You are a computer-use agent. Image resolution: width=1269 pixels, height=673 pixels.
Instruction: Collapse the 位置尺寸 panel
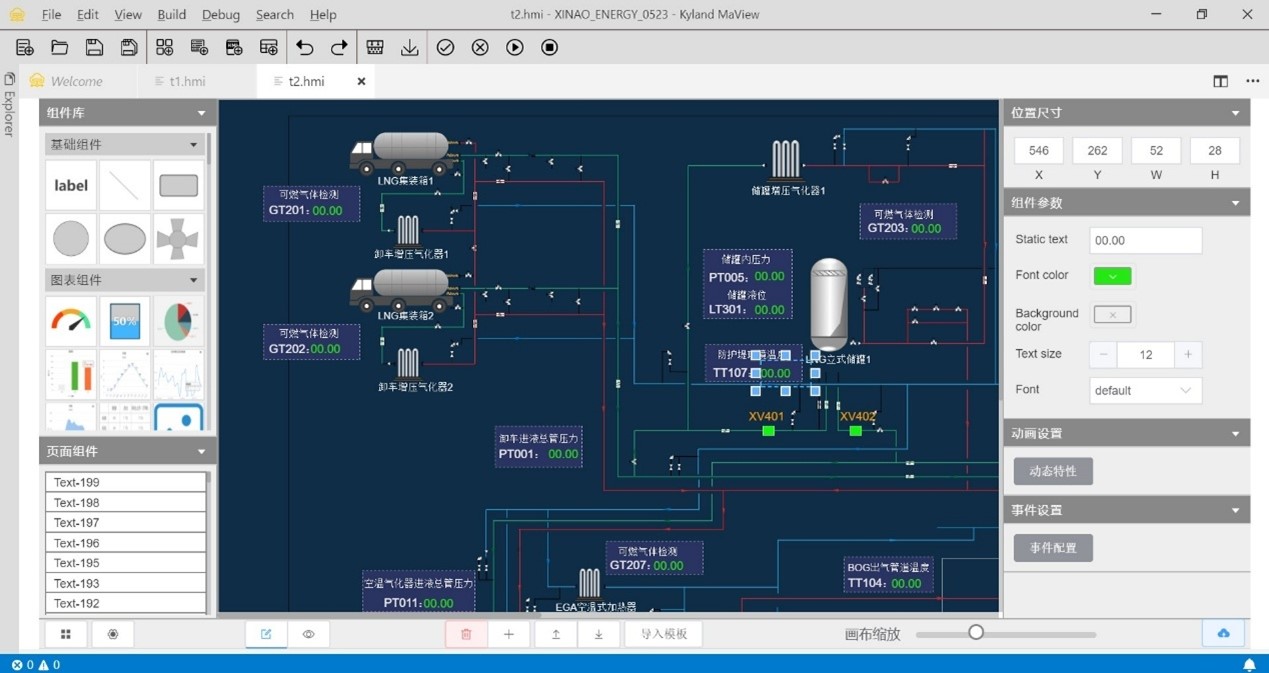(x=1235, y=113)
